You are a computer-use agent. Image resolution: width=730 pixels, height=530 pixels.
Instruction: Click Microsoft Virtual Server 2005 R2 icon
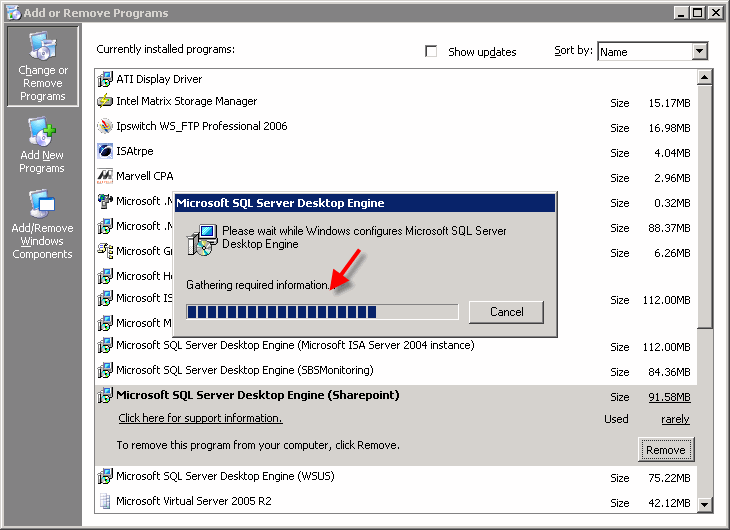[105, 501]
